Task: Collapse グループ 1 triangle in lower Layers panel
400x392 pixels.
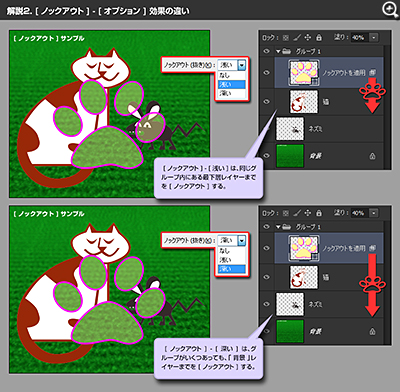Action: pos(278,227)
